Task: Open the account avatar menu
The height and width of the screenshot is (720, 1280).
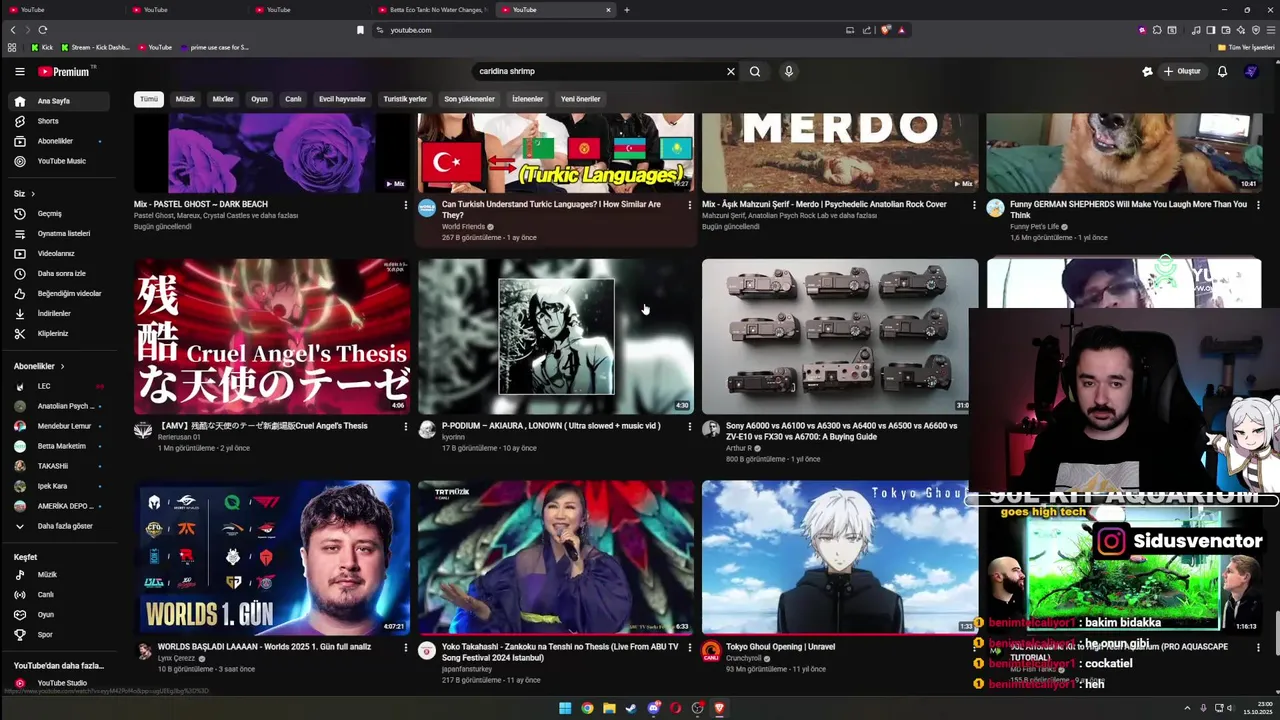Action: coord(1251,71)
